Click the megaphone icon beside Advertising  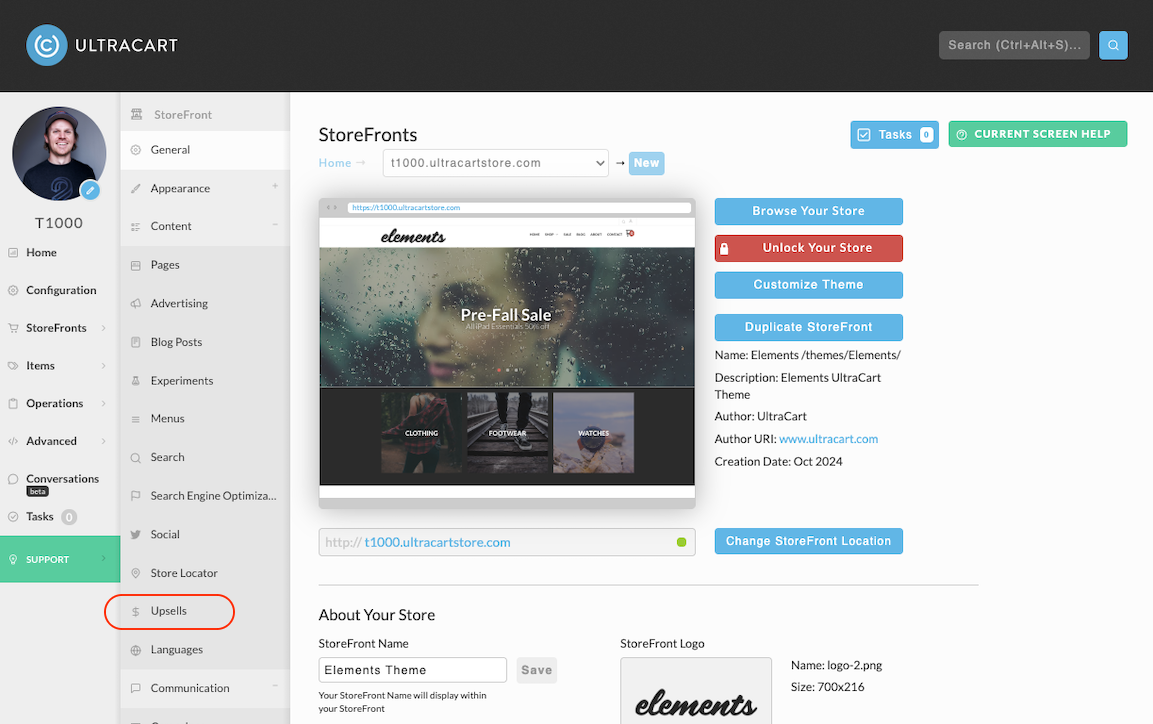(x=135, y=304)
